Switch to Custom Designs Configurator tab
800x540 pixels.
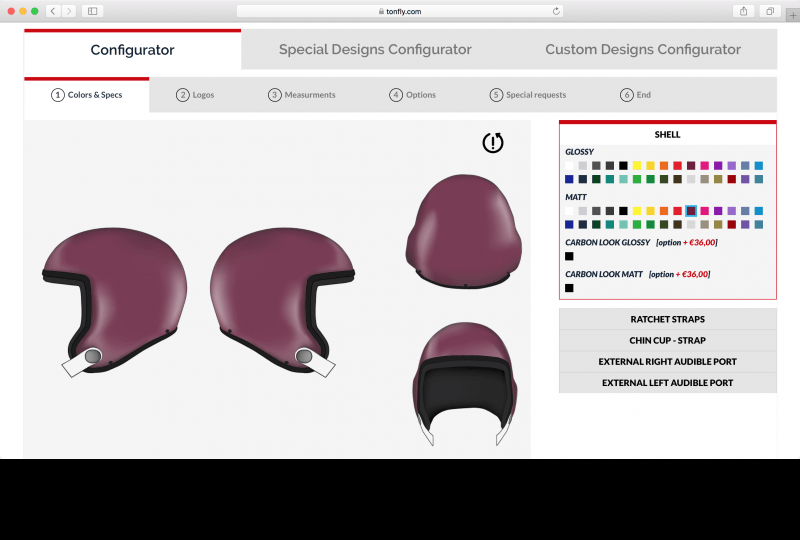click(643, 50)
